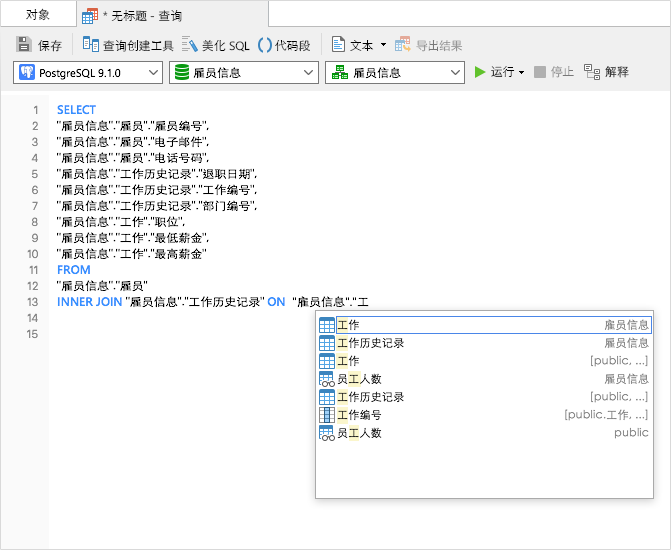Click "电话号码" on line 4
The image size is (671, 550).
point(178,158)
